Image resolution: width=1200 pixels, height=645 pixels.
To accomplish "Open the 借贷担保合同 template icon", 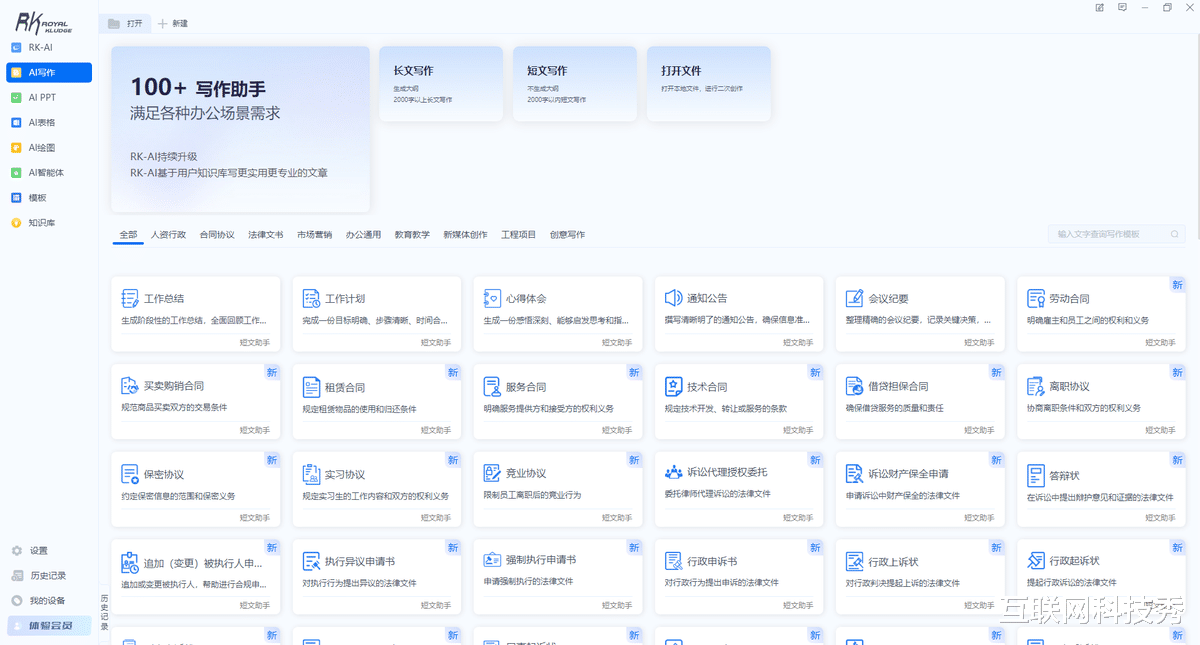I will (x=854, y=386).
